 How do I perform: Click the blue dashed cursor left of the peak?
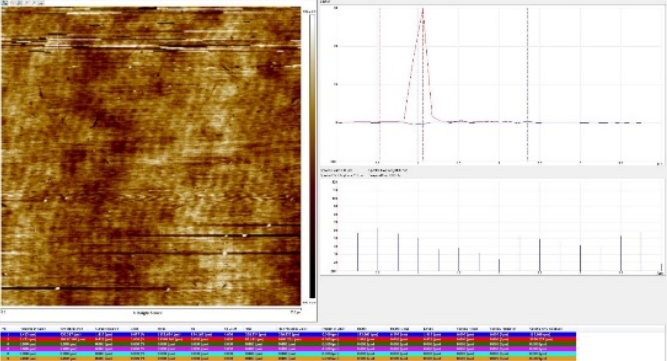click(x=380, y=85)
